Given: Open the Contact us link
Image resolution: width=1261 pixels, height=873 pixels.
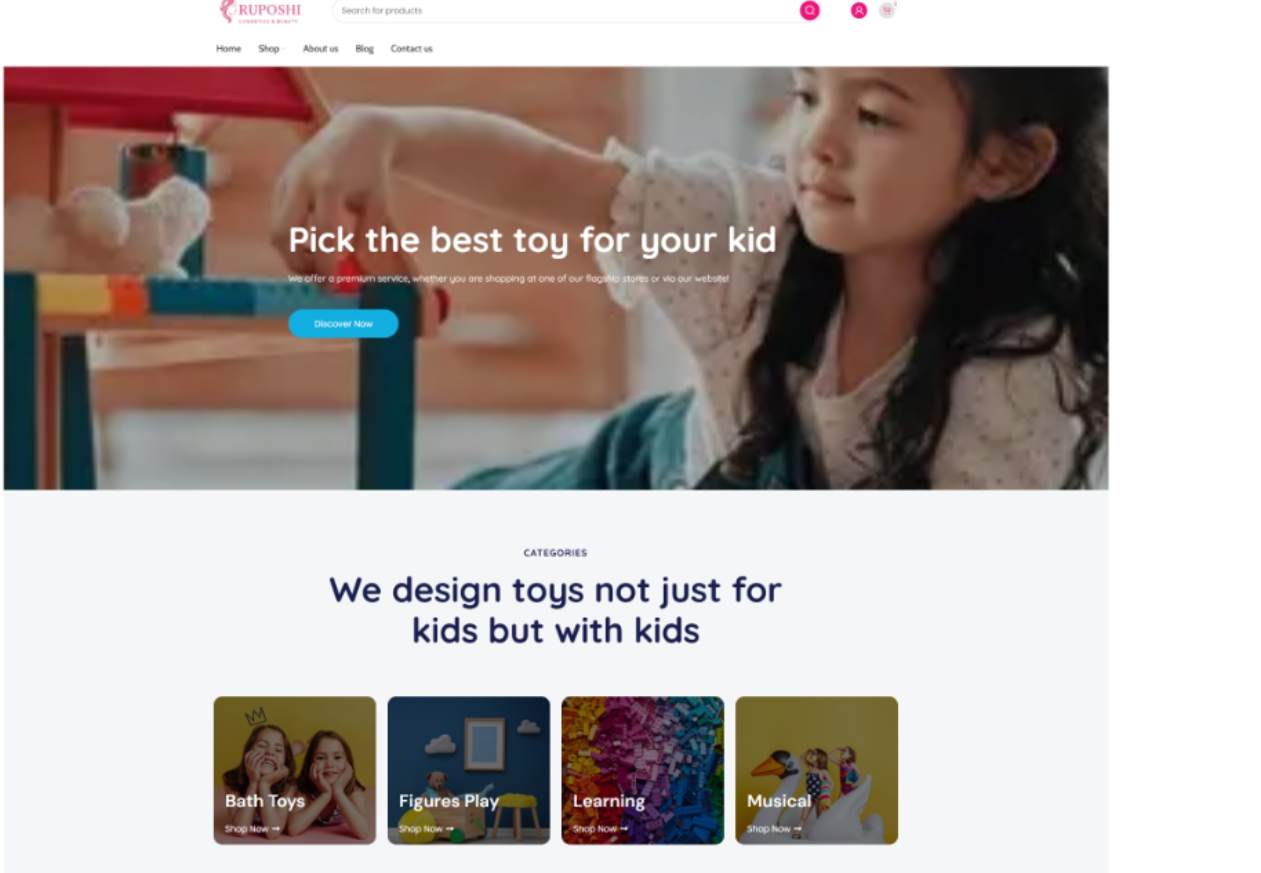Looking at the screenshot, I should (x=411, y=48).
